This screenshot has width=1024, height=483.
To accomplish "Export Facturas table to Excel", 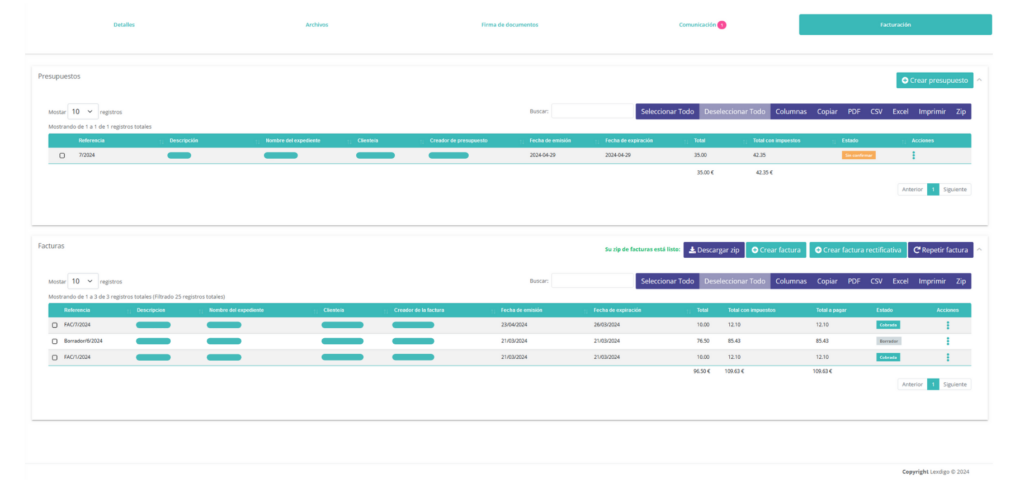I will click(900, 281).
